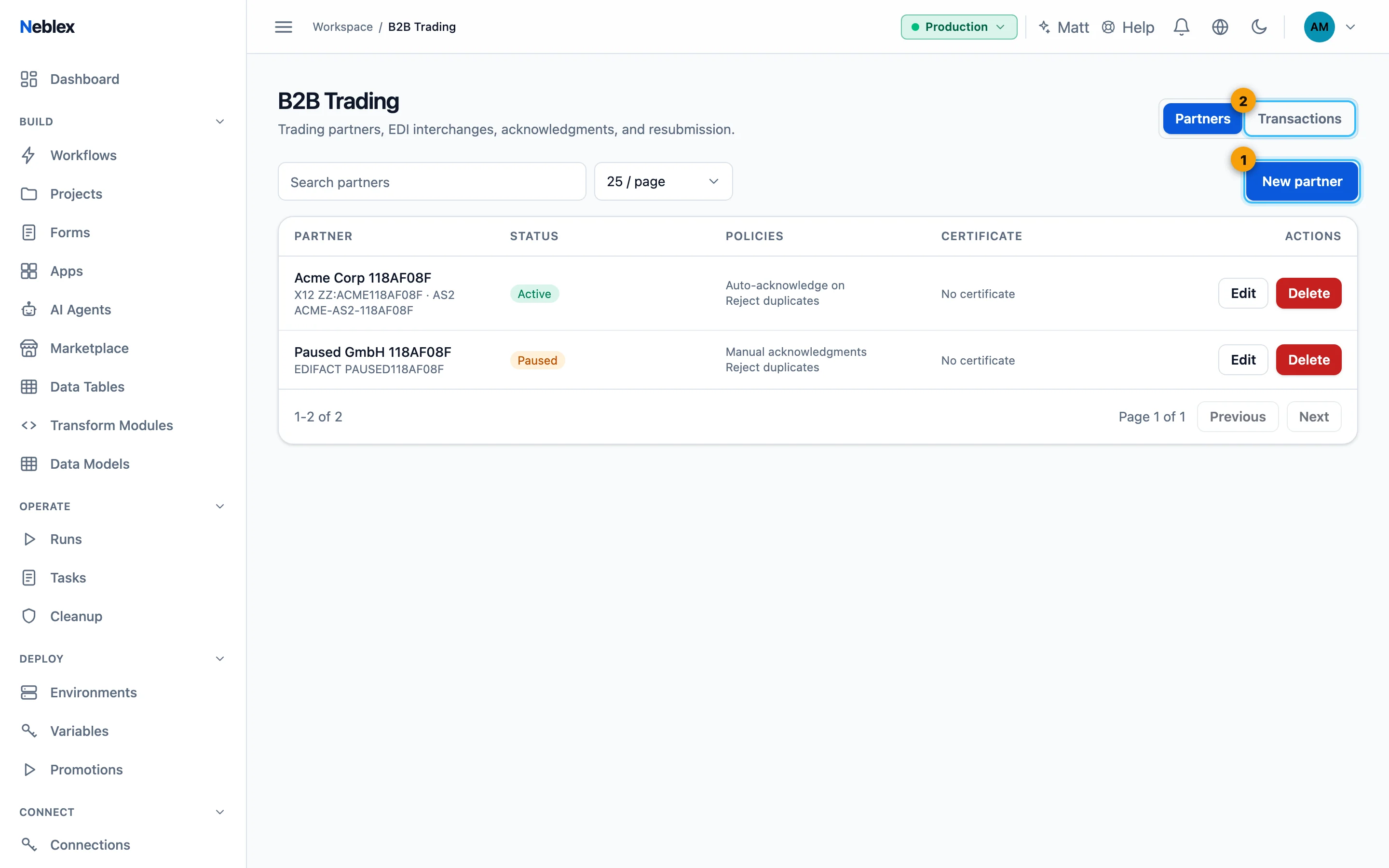
Task: Edit the Paused GmbH 118AF08F partner
Action: click(1243, 360)
